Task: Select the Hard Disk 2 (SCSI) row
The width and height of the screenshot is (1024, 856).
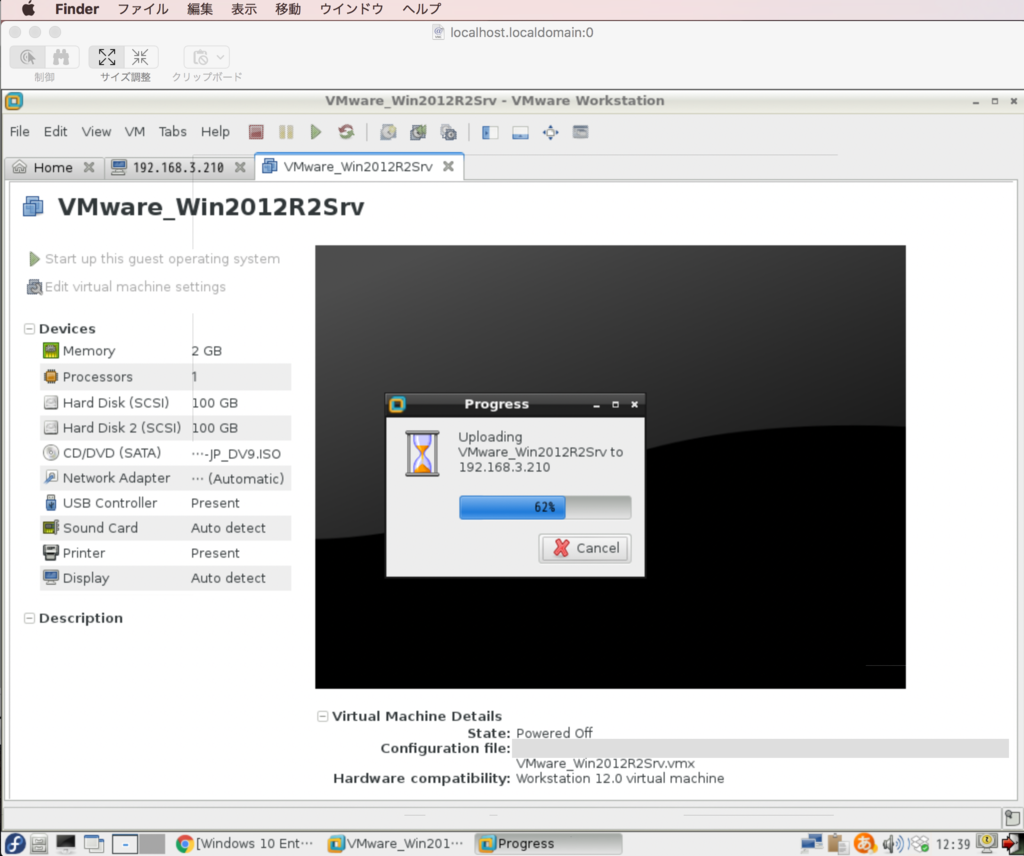Action: [165, 428]
